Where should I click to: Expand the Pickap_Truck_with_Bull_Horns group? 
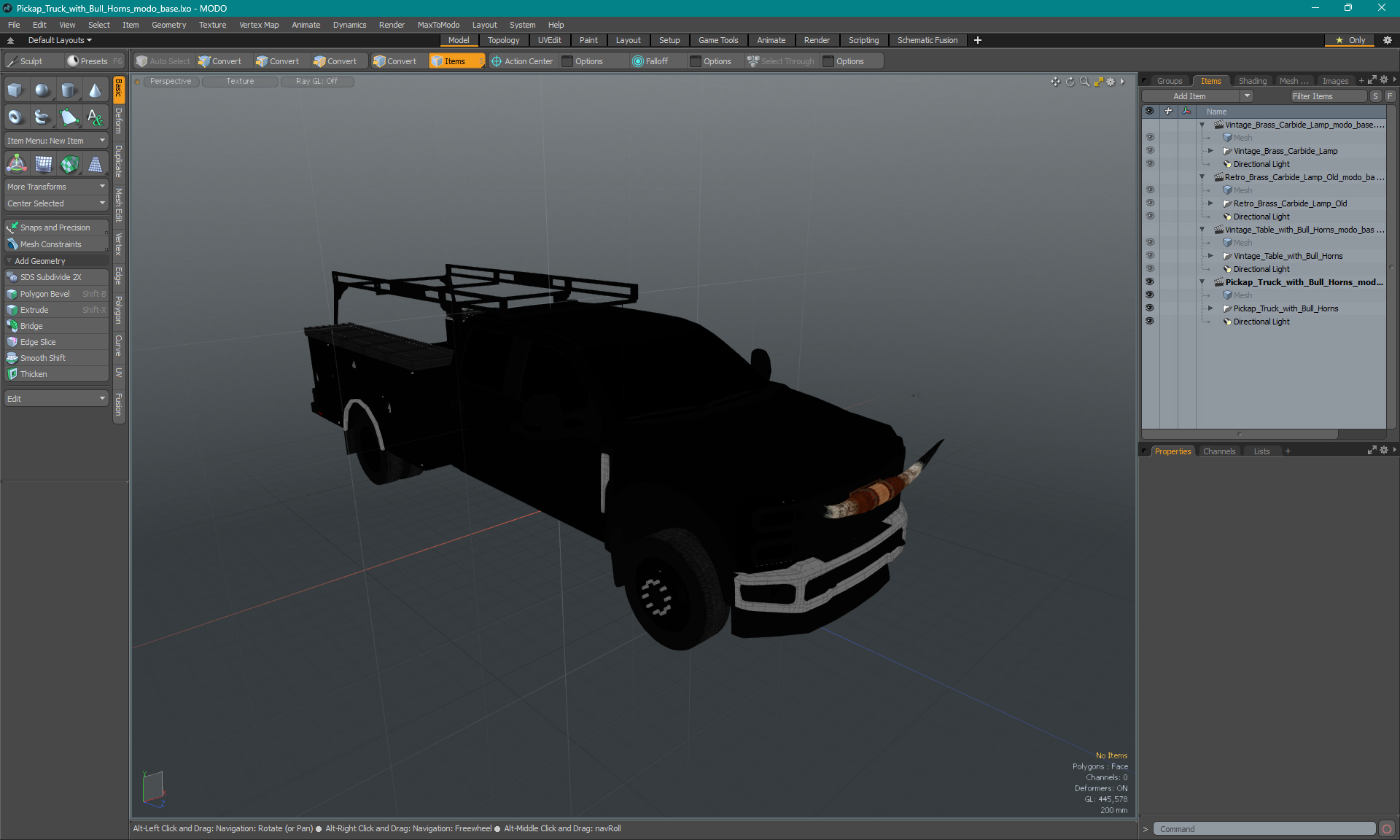(x=1210, y=308)
